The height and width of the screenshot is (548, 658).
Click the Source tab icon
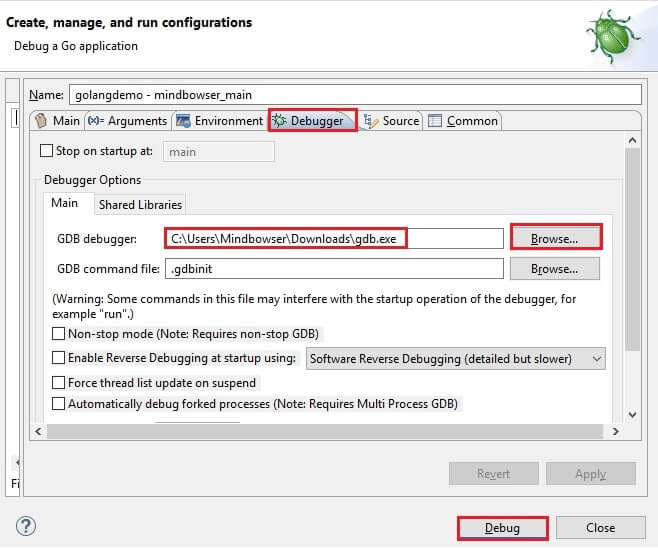click(370, 121)
